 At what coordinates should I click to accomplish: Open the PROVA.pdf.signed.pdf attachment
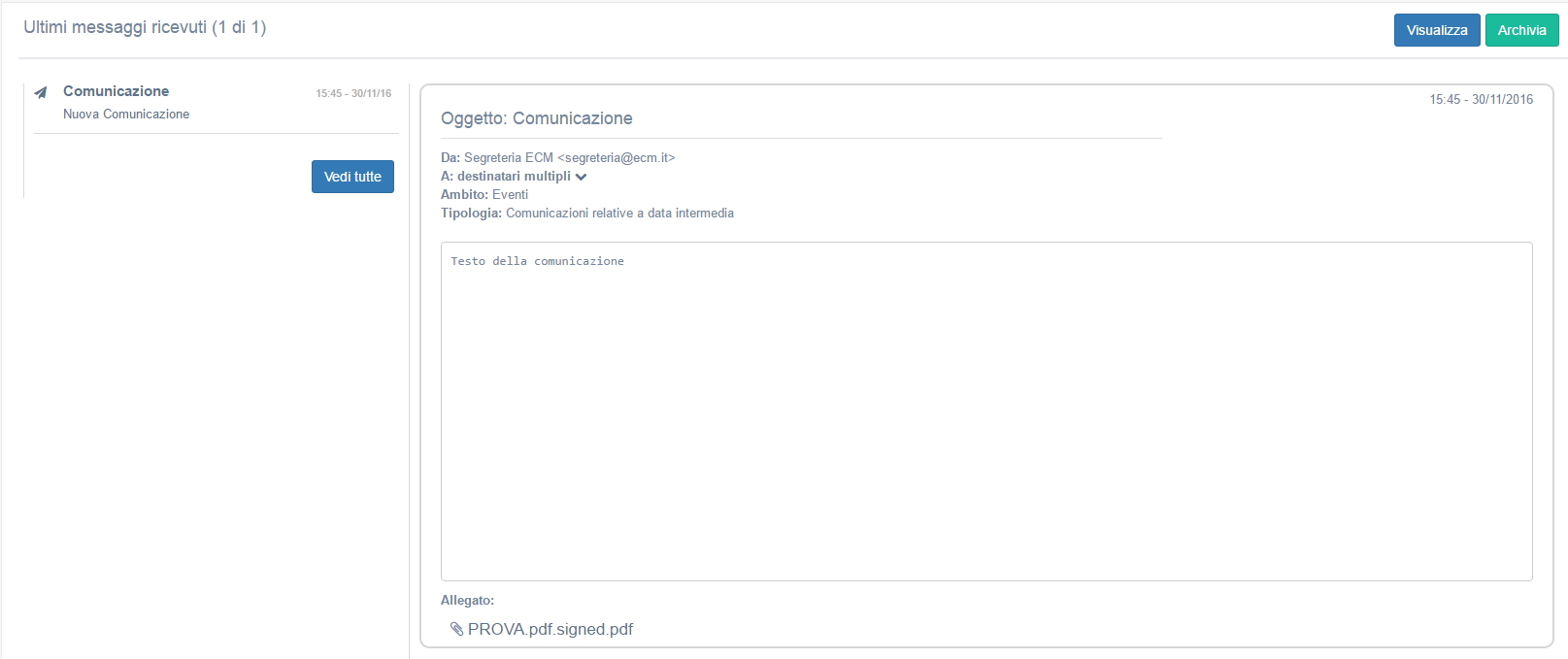coord(550,629)
